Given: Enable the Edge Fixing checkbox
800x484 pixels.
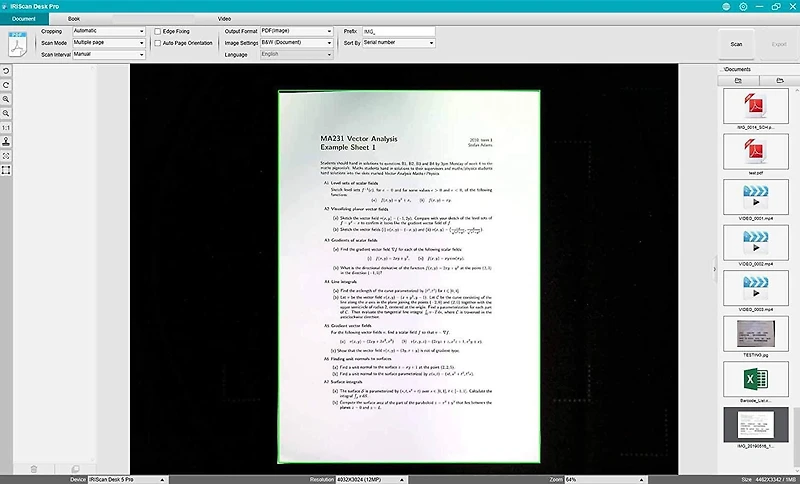Looking at the screenshot, I should click(158, 31).
